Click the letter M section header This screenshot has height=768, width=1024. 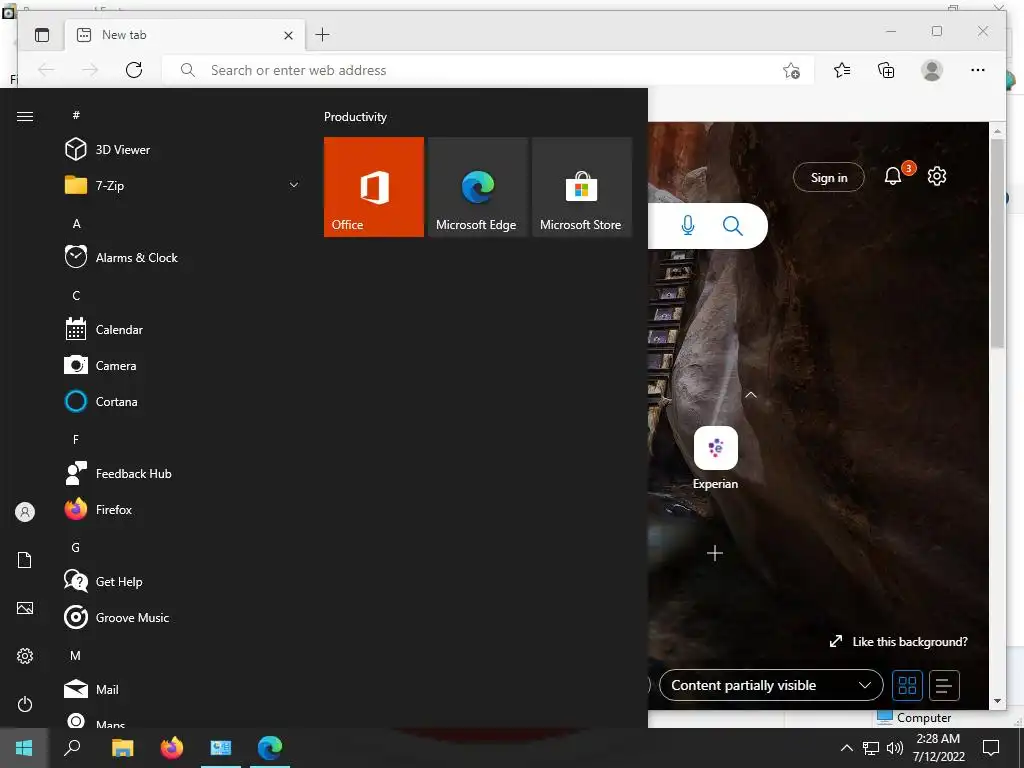(76, 655)
